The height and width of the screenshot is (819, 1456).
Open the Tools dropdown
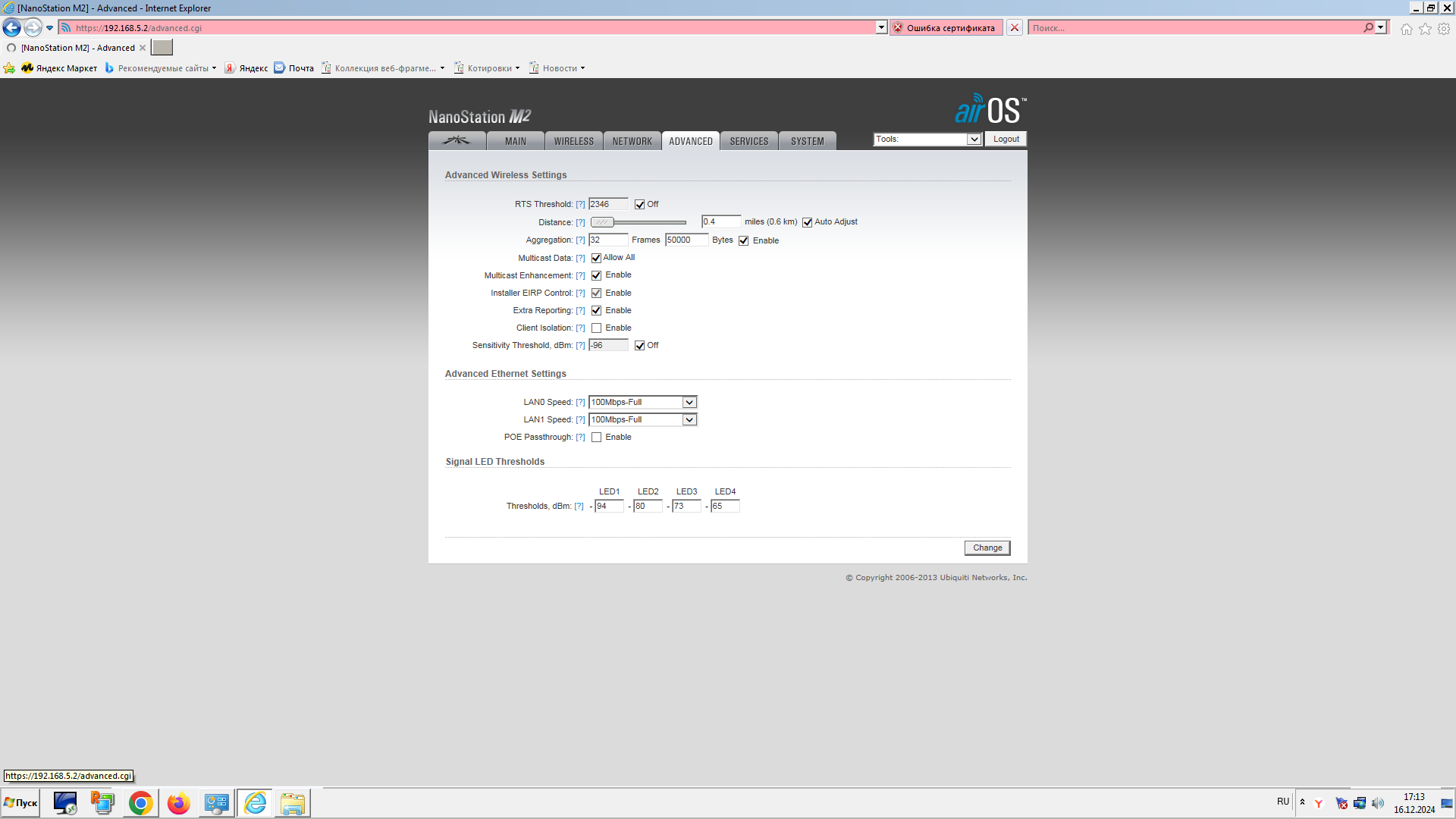click(x=927, y=140)
